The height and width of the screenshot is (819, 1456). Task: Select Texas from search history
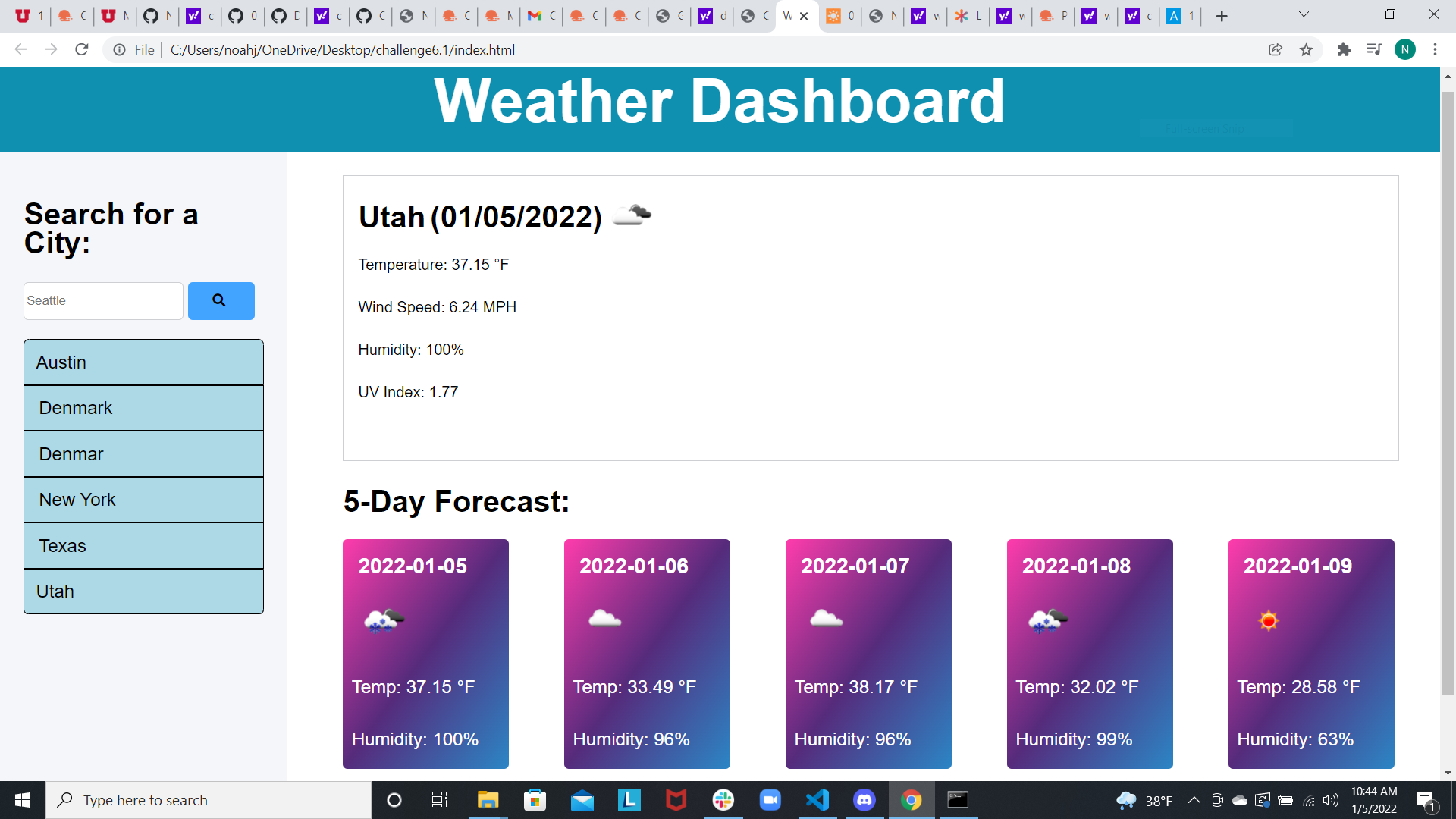pos(143,546)
